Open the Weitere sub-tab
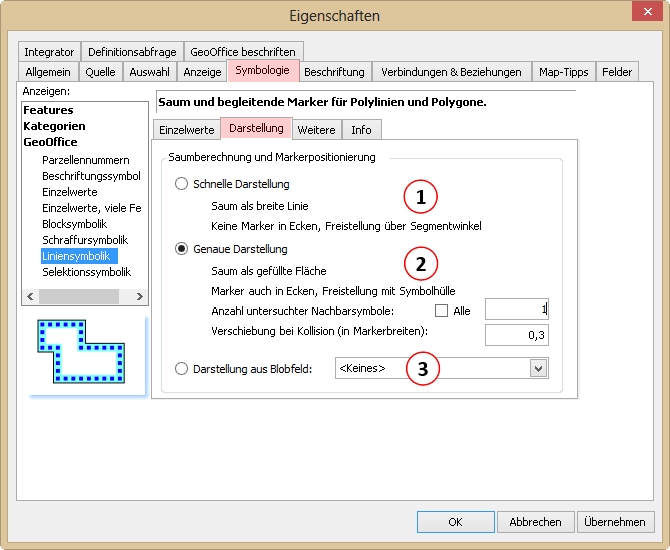Image resolution: width=670 pixels, height=550 pixels. pyautogui.click(x=316, y=130)
